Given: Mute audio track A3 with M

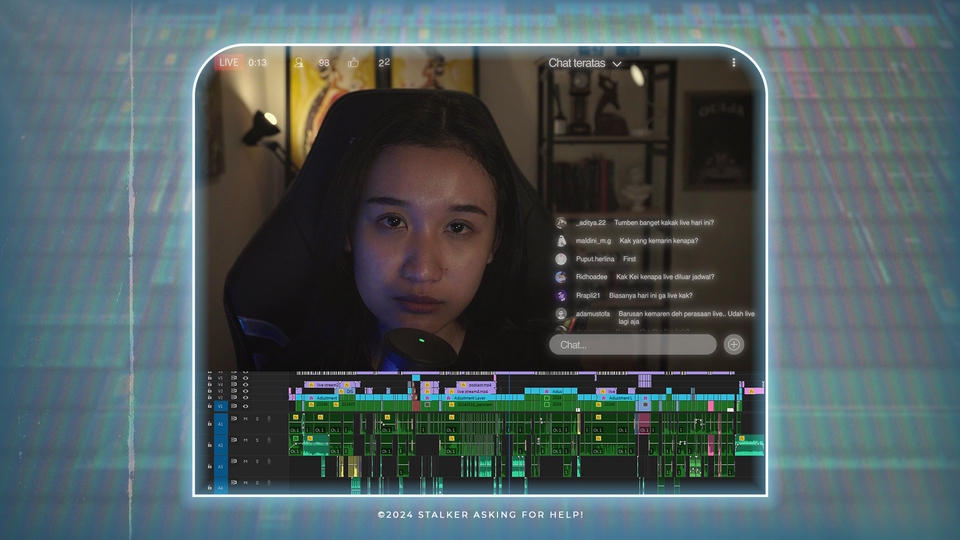Looking at the screenshot, I should (246, 461).
